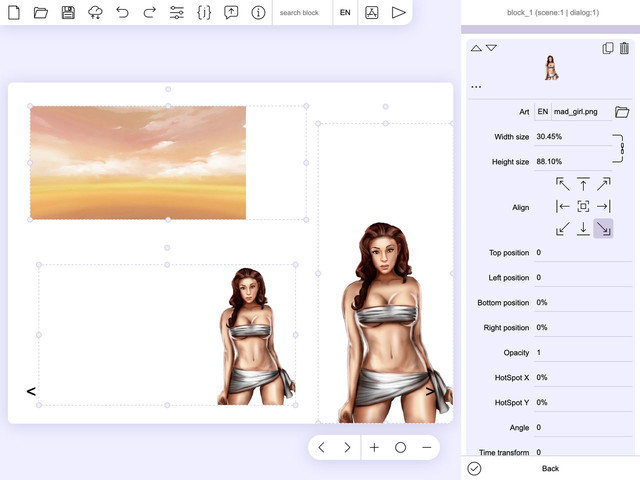Click the Back button
The height and width of the screenshot is (480, 640).
point(550,469)
